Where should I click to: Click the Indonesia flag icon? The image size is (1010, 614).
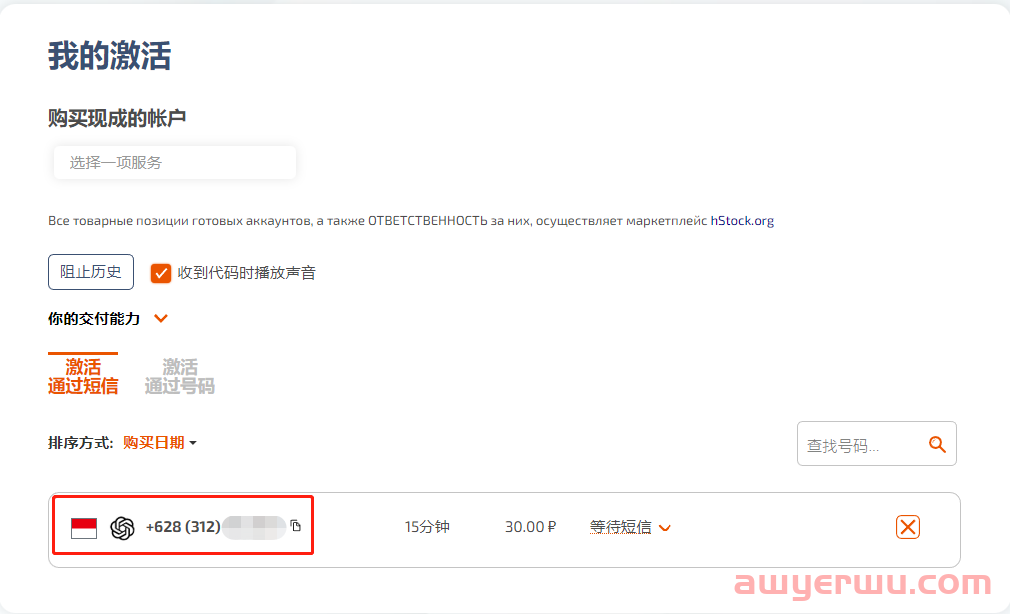[x=84, y=528]
